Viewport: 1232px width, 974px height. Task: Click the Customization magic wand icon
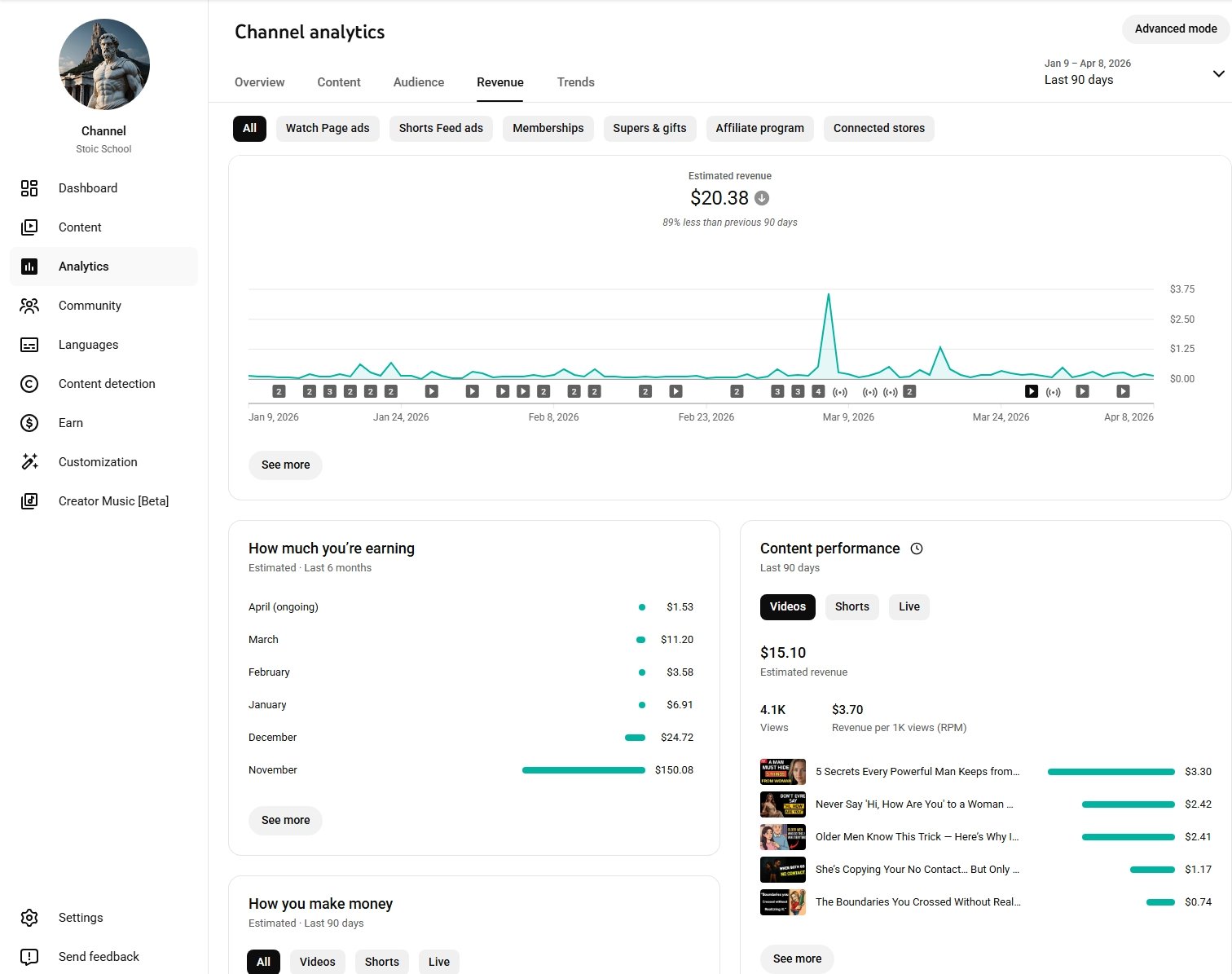pos(29,462)
